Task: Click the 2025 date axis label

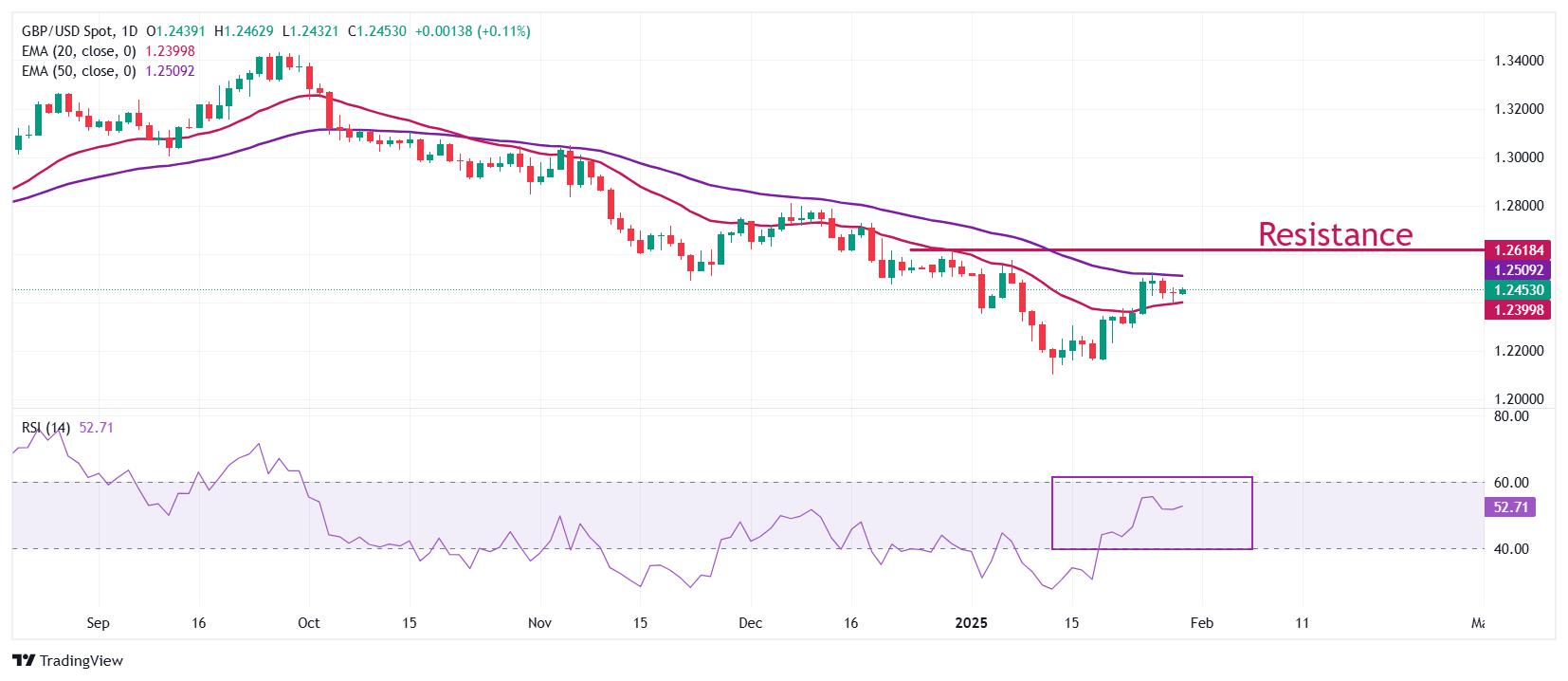Action: [x=972, y=623]
